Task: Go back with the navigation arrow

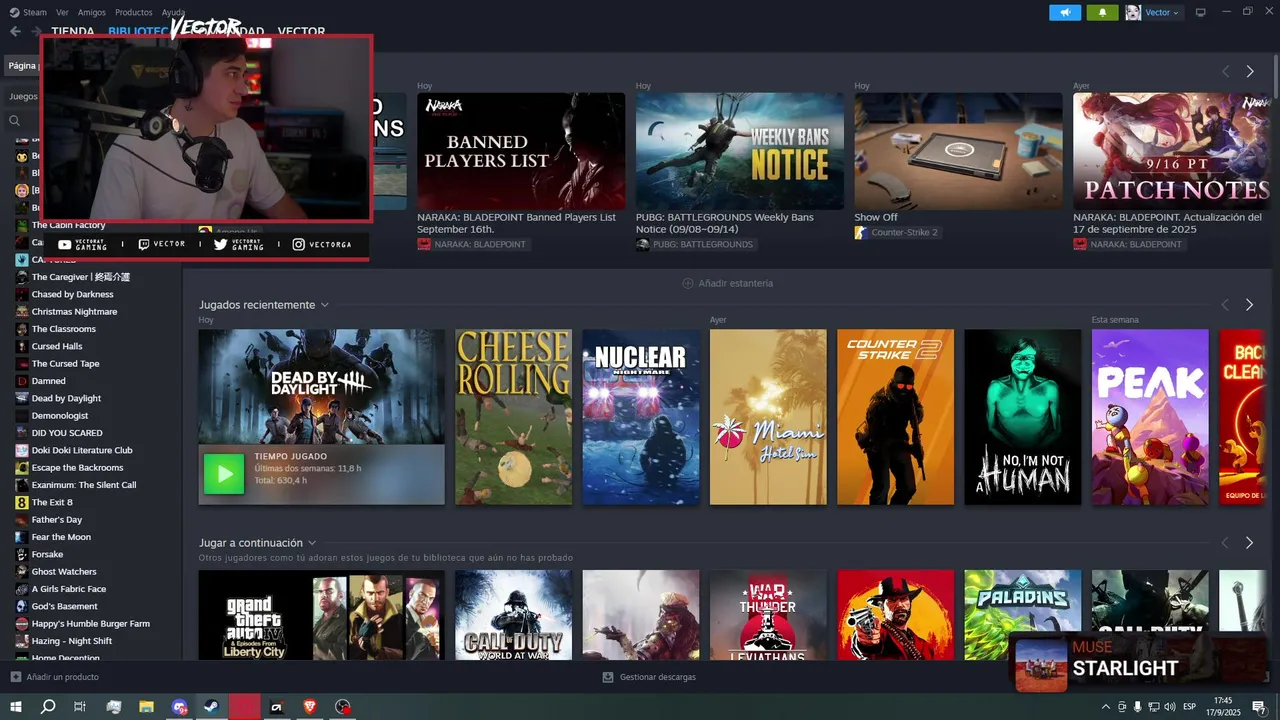Action: pos(15,32)
